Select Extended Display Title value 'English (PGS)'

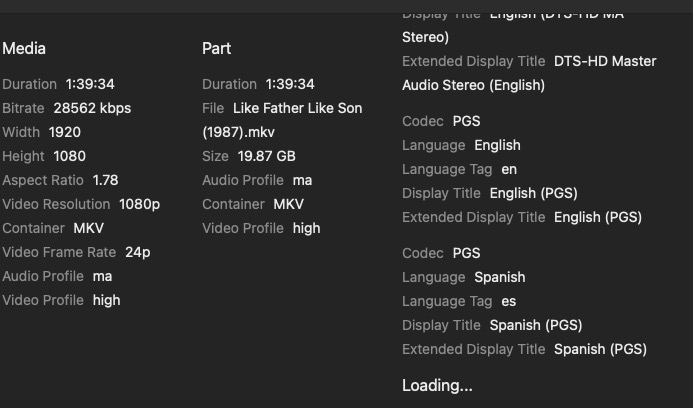coord(598,217)
